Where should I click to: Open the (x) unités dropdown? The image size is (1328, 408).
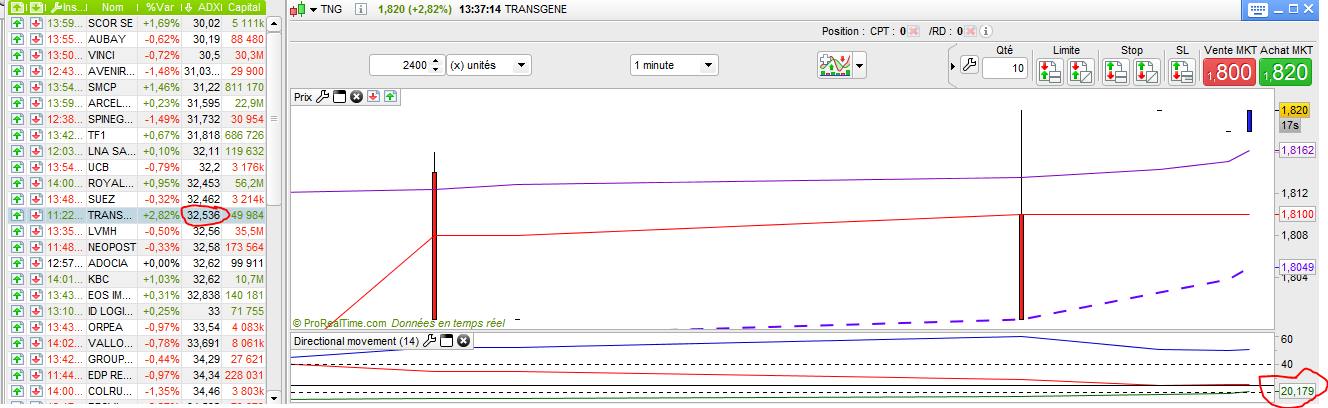tap(489, 65)
